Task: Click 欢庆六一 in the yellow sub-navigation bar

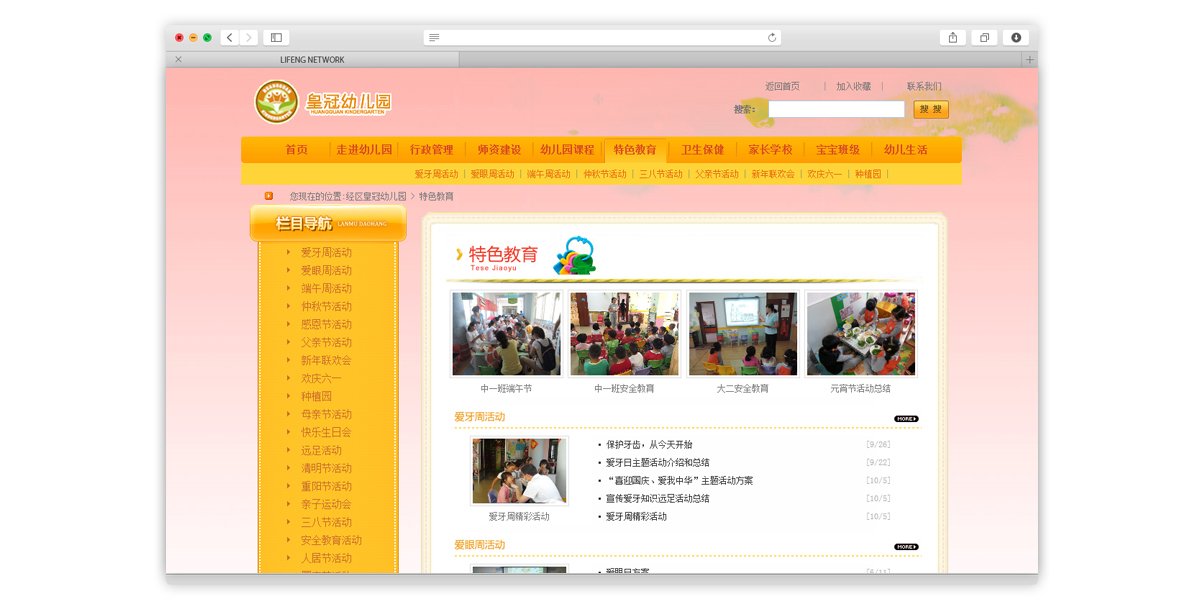Action: pos(824,174)
